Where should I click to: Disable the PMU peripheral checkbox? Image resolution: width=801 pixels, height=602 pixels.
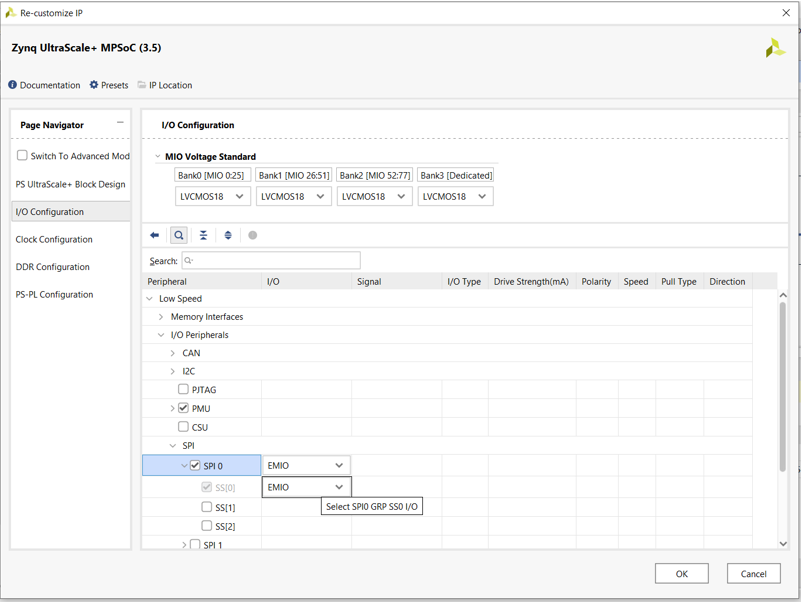point(183,407)
